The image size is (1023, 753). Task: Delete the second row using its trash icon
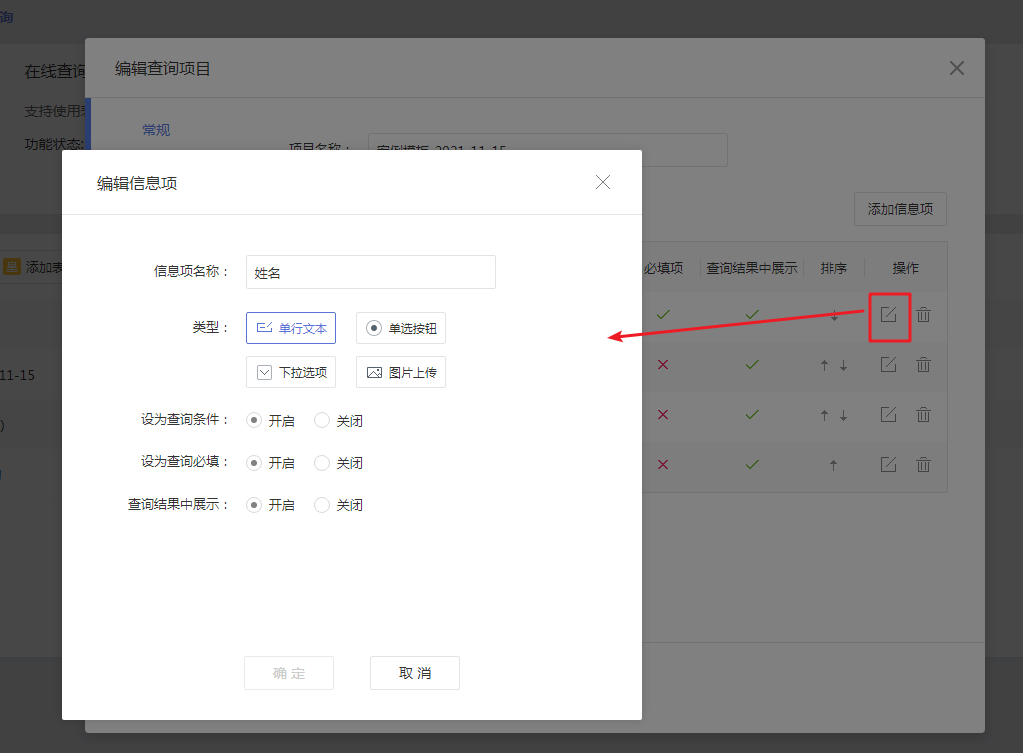(923, 364)
